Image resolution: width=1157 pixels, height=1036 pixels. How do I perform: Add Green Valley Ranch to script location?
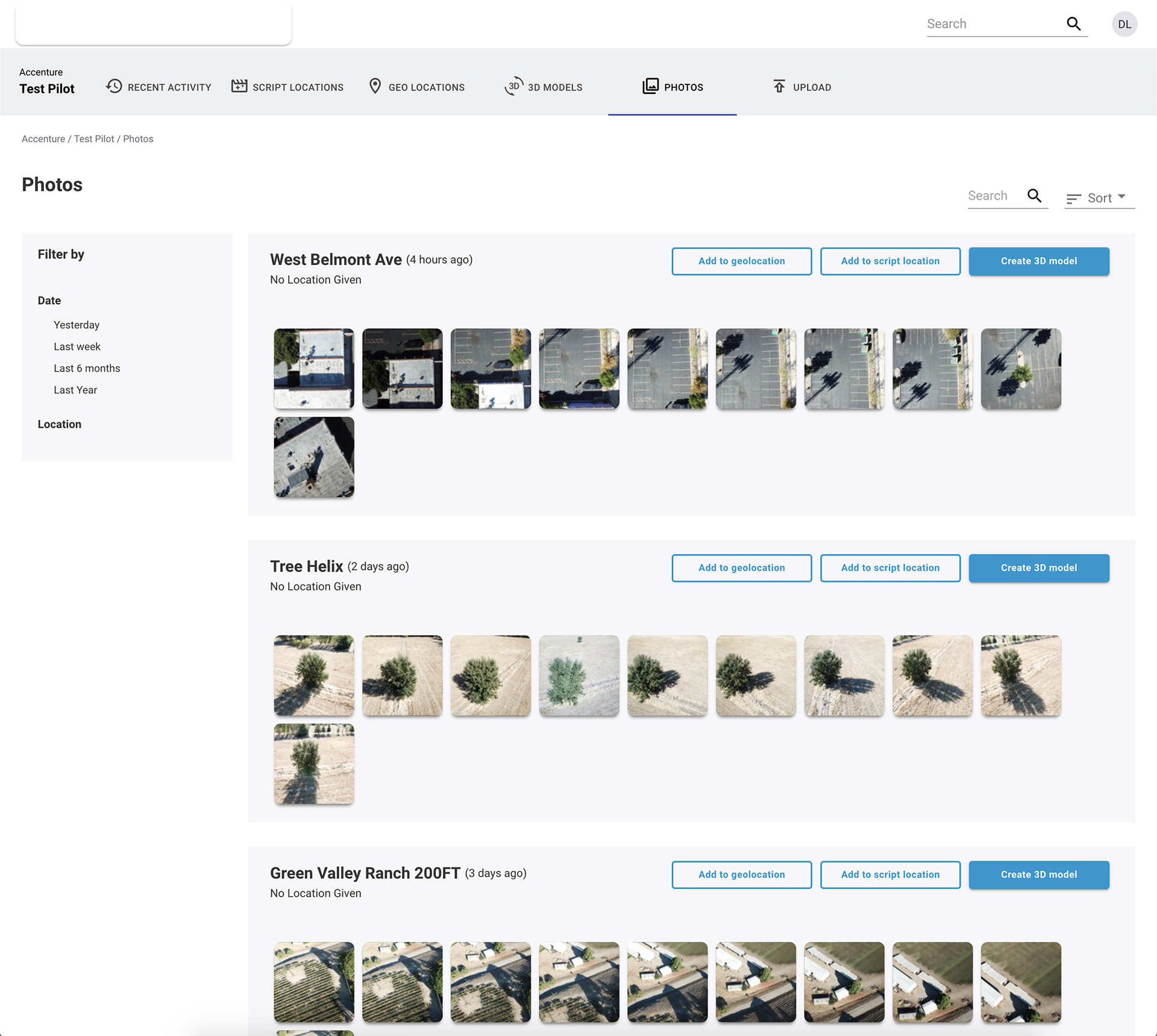(890, 874)
